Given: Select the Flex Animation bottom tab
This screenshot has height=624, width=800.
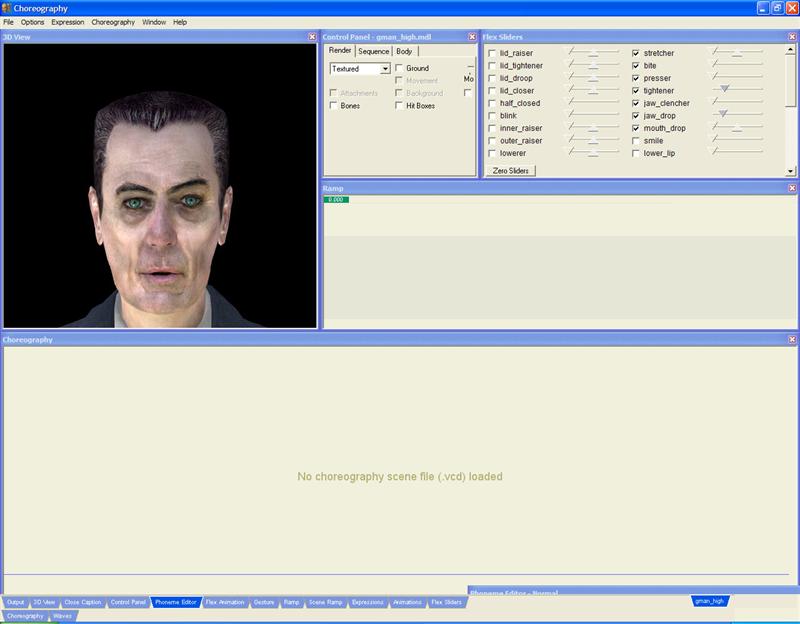Looking at the screenshot, I should coord(224,603).
